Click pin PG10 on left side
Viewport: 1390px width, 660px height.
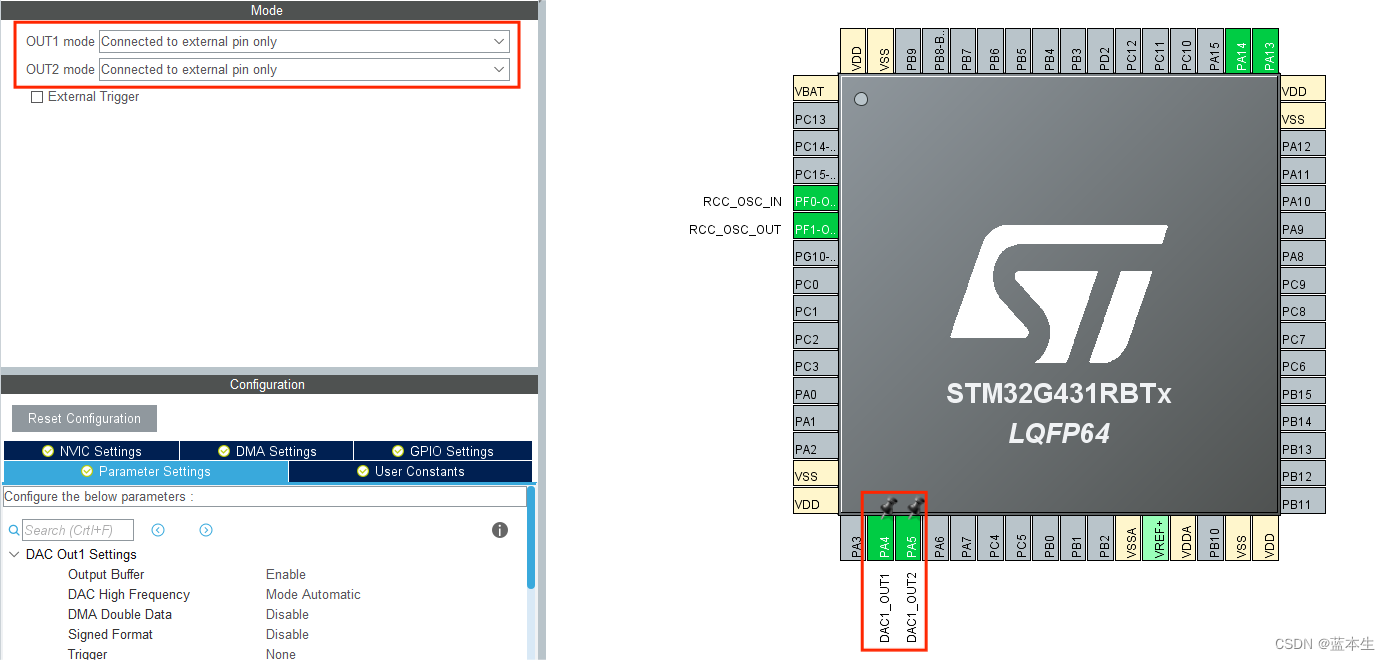pos(815,256)
